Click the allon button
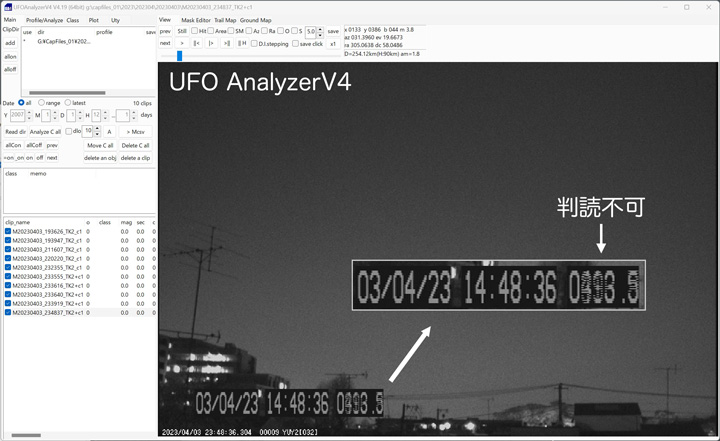The width and height of the screenshot is (720, 441). pos(10,57)
